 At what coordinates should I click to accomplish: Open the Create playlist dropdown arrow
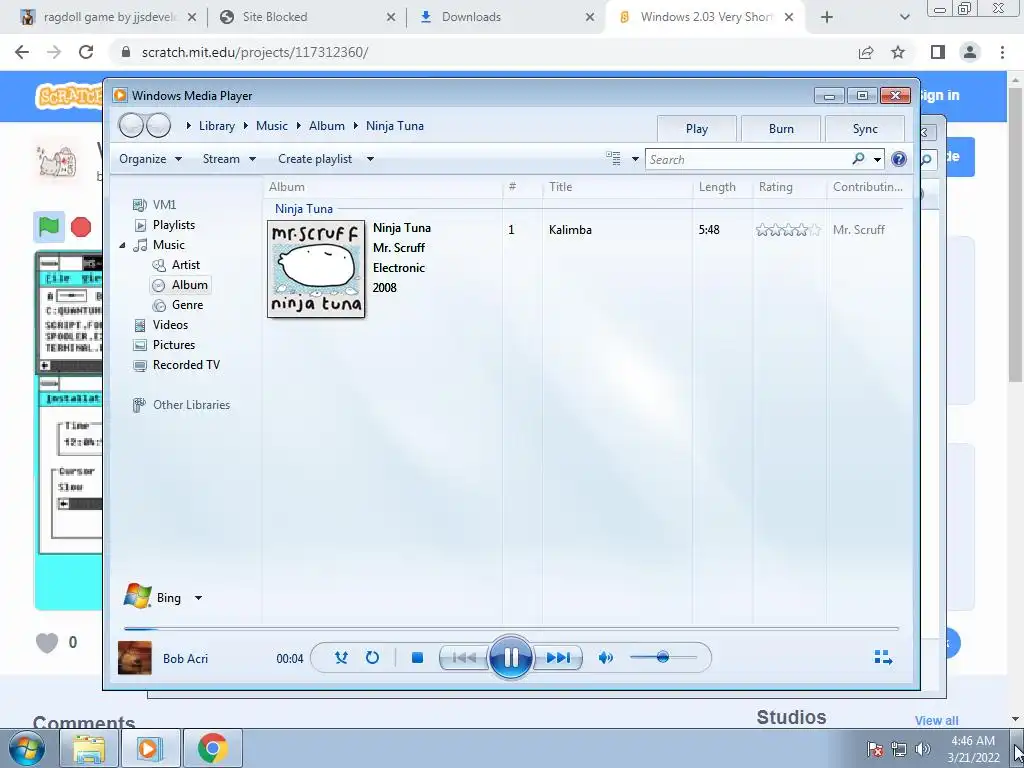370,159
